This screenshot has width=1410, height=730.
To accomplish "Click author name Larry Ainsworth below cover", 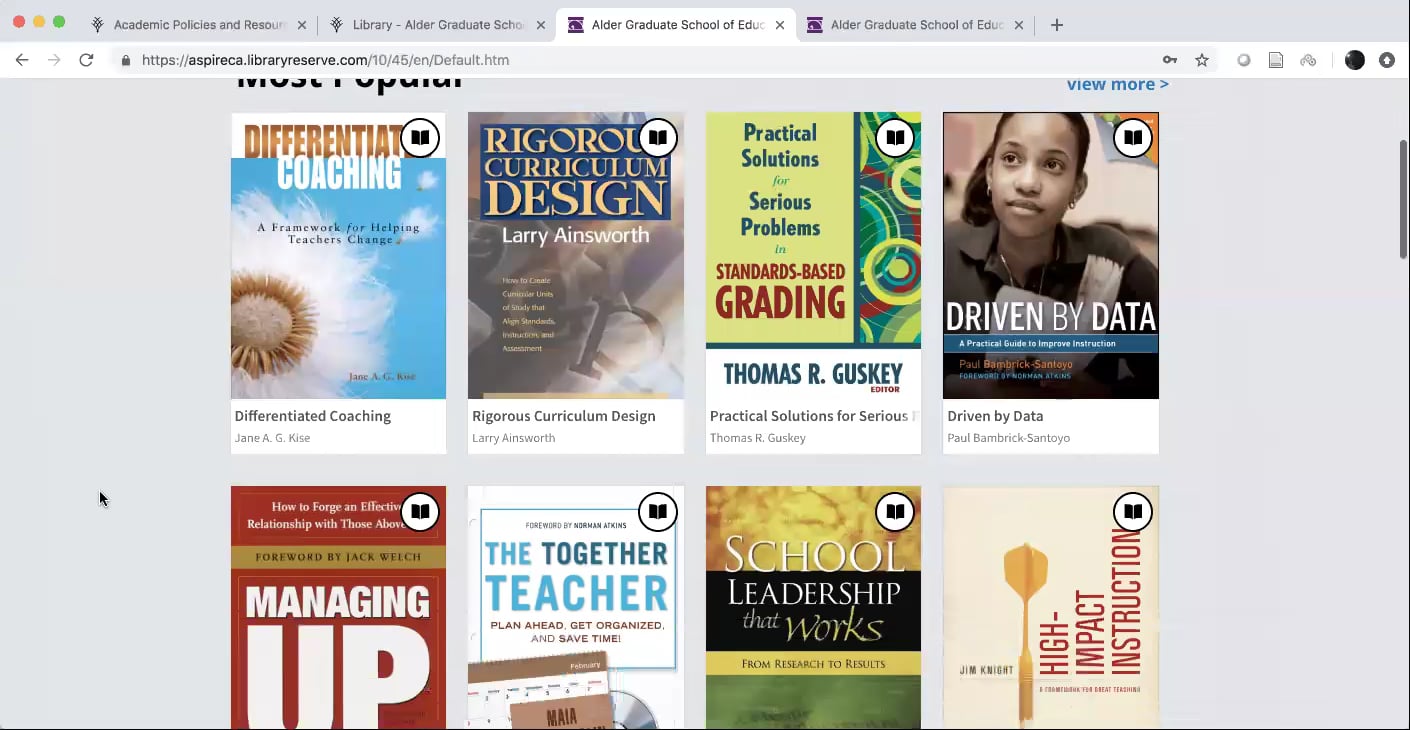I will pyautogui.click(x=513, y=438).
